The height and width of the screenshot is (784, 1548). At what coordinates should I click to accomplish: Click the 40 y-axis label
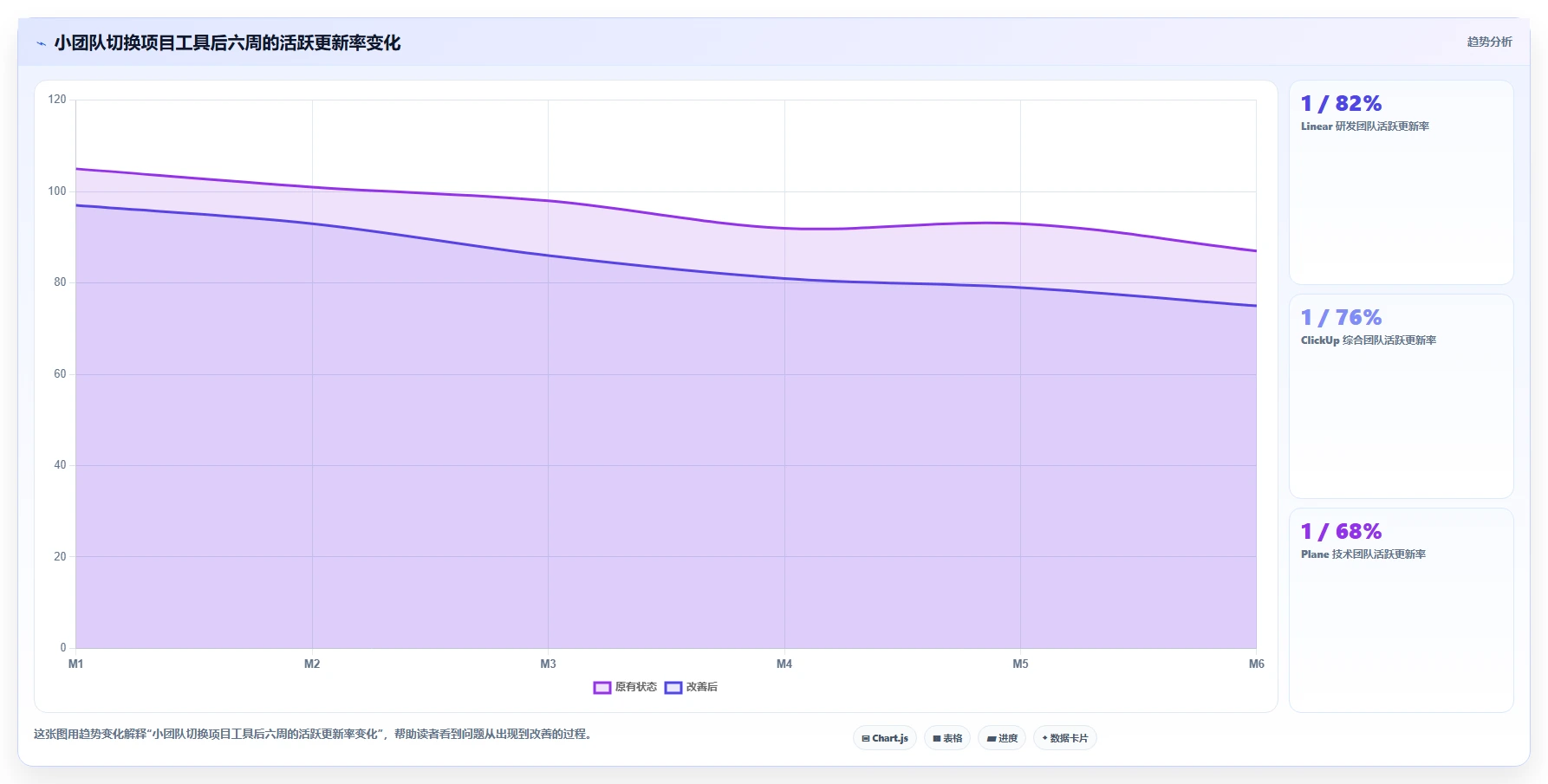point(60,465)
